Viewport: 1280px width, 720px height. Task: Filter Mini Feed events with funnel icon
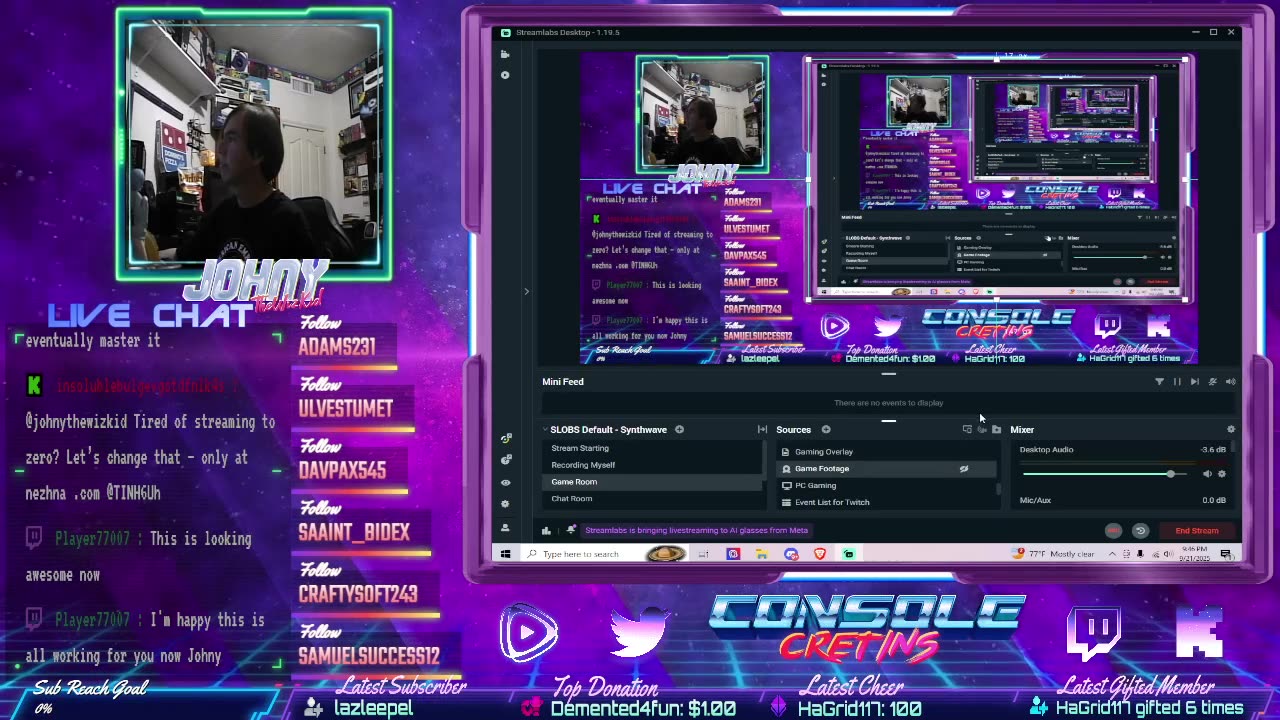1159,382
